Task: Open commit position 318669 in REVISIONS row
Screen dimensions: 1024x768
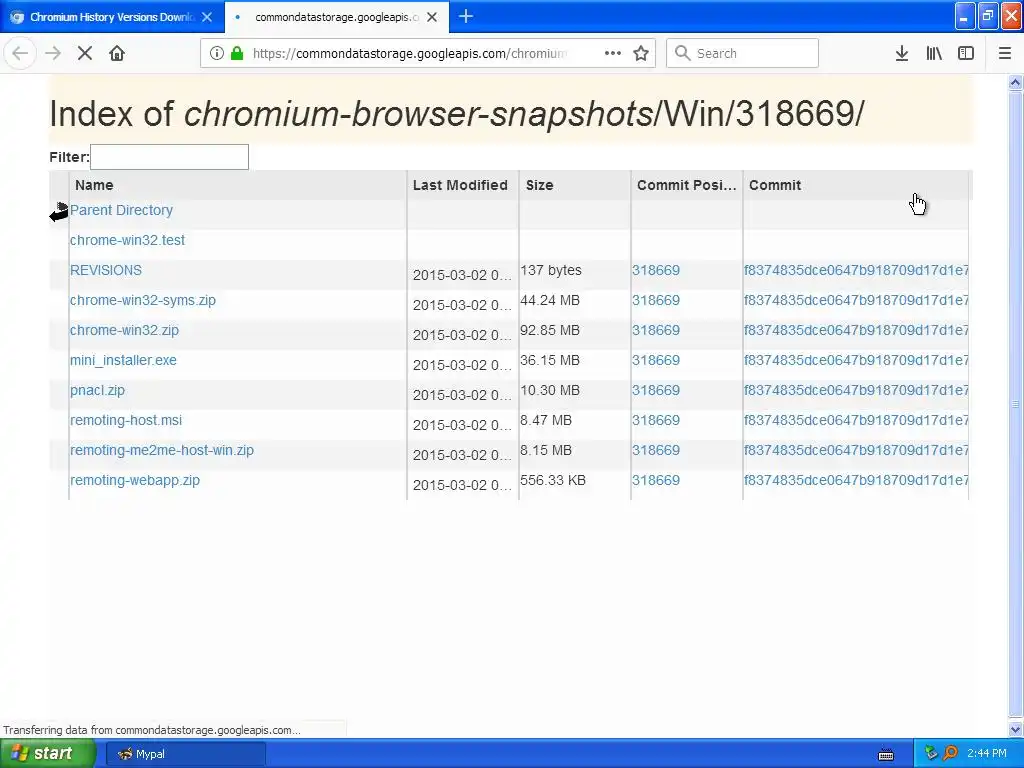Action: pos(656,270)
